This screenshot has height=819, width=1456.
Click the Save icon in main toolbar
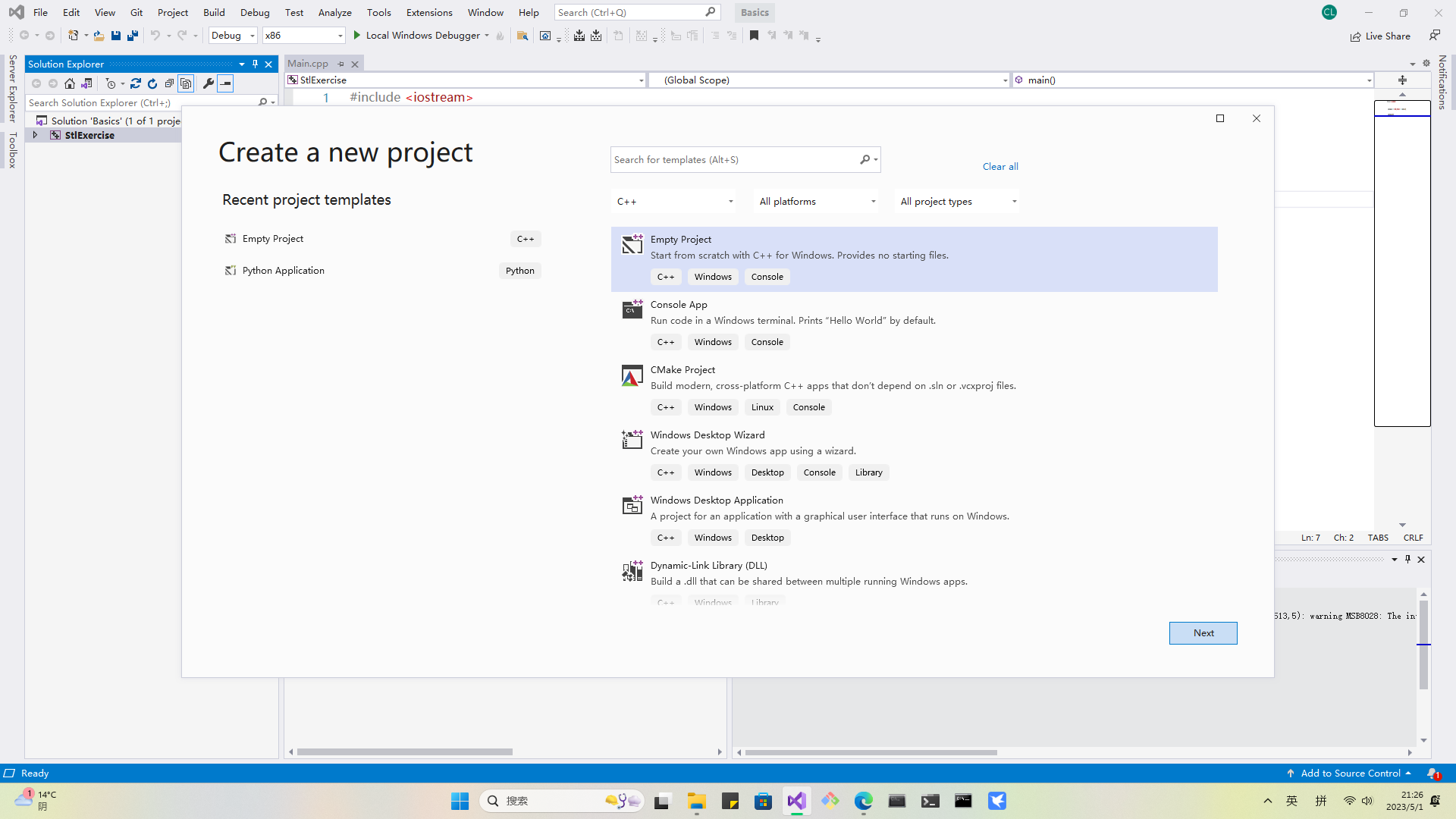(x=116, y=36)
